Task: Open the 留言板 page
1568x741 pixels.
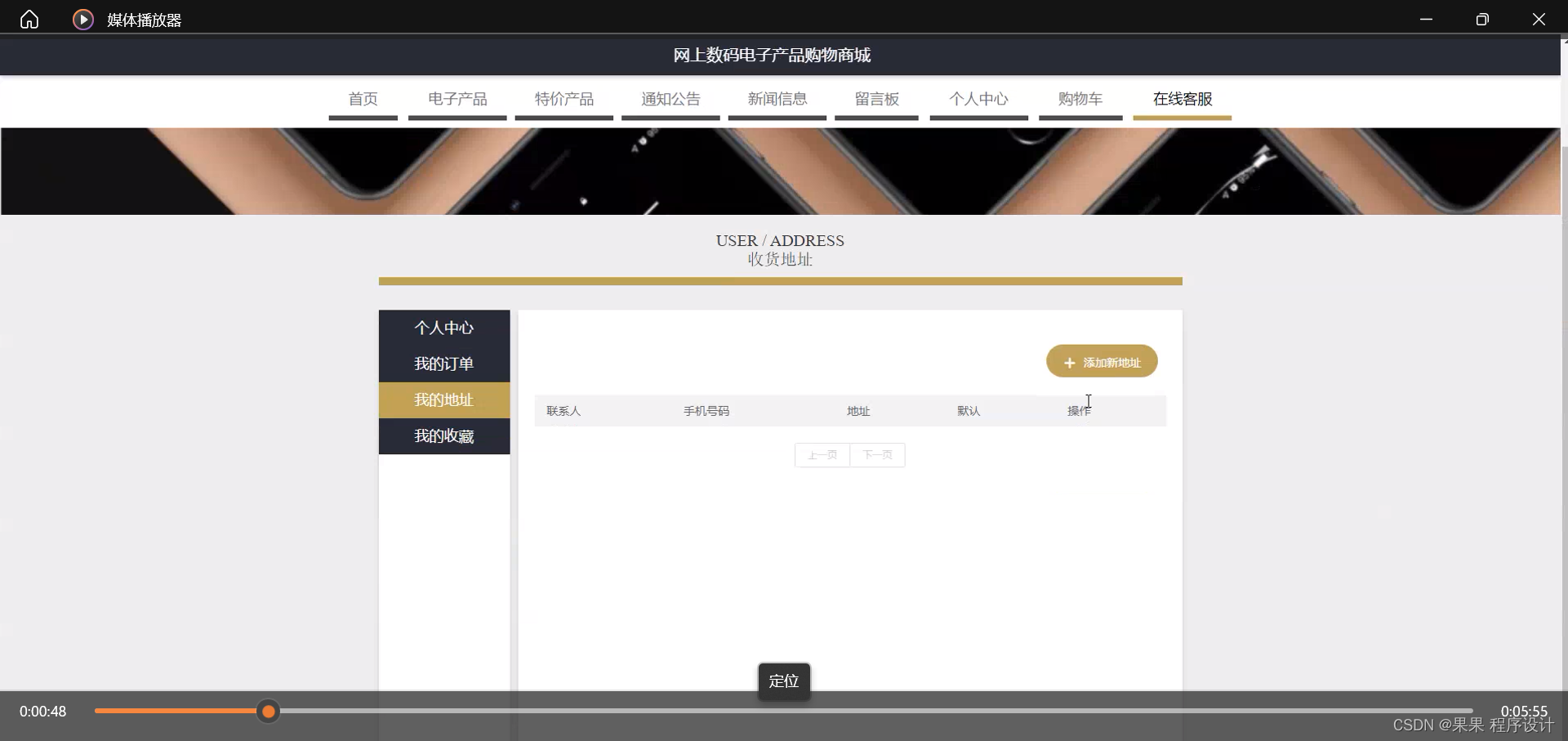Action: coord(876,99)
